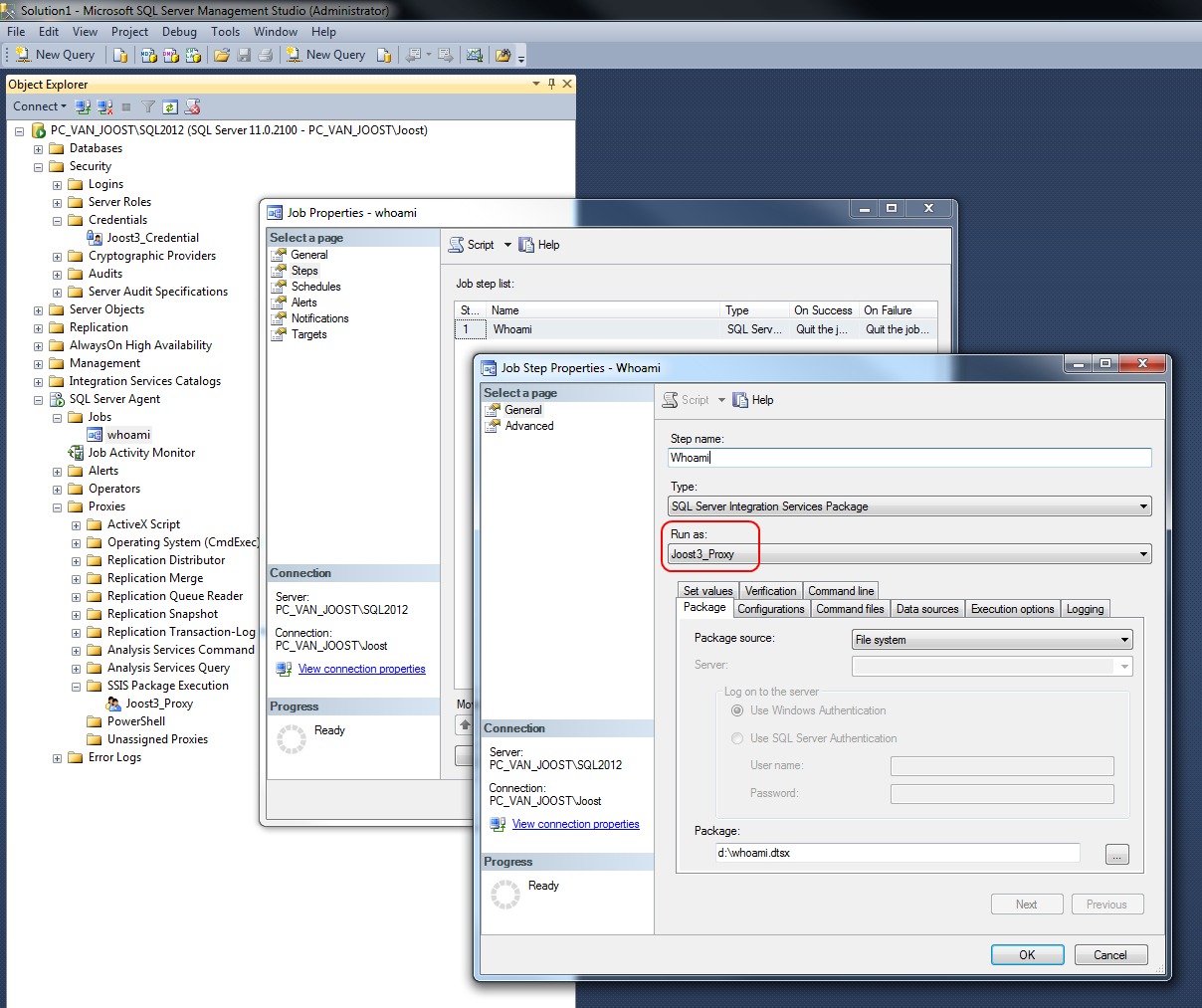Open the Run as proxy dropdown
Image resolution: width=1202 pixels, height=1008 pixels.
point(1142,553)
